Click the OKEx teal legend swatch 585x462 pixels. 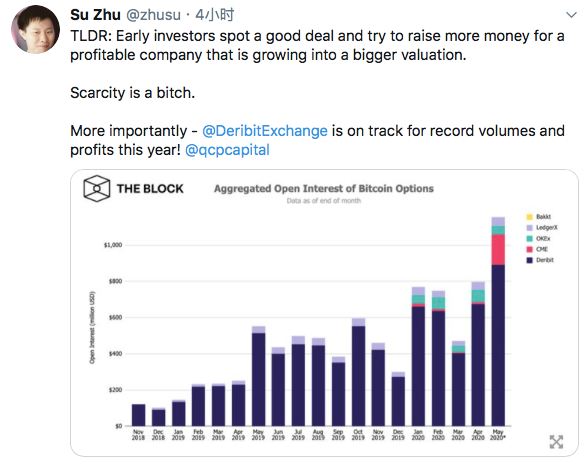point(529,238)
